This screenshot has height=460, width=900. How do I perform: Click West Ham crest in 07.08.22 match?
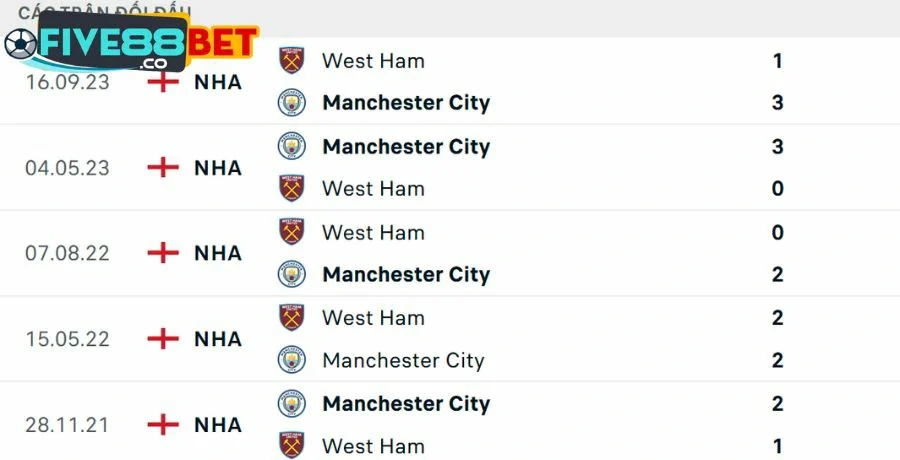pos(291,233)
